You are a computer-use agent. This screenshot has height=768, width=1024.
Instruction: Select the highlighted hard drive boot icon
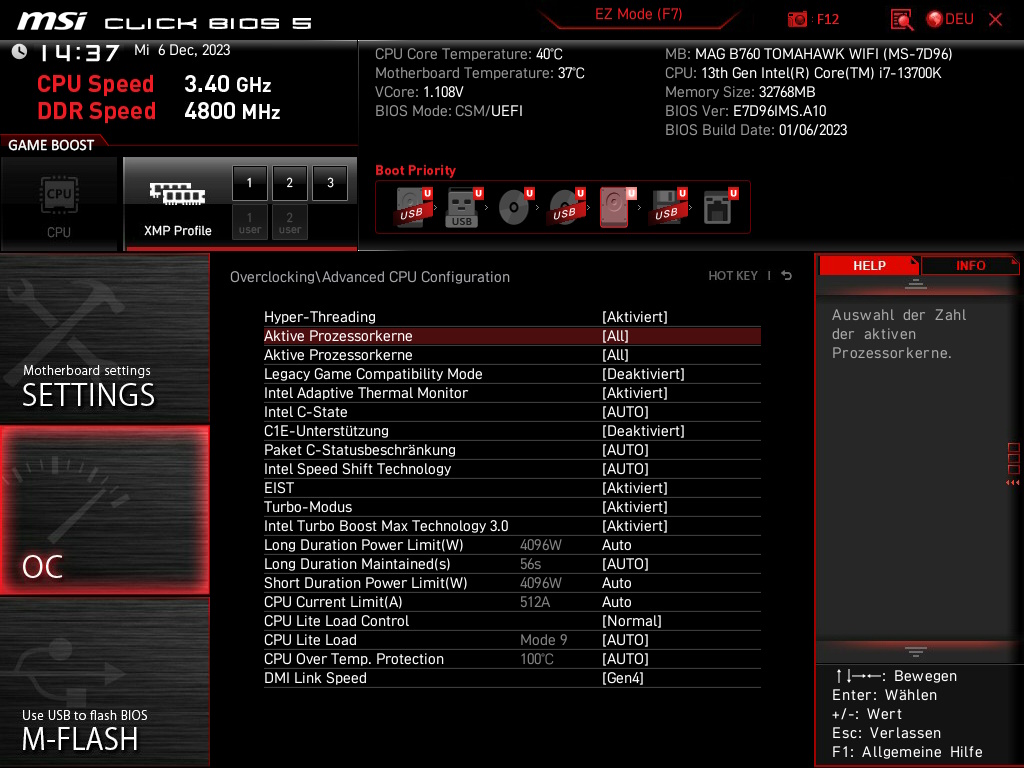point(617,207)
